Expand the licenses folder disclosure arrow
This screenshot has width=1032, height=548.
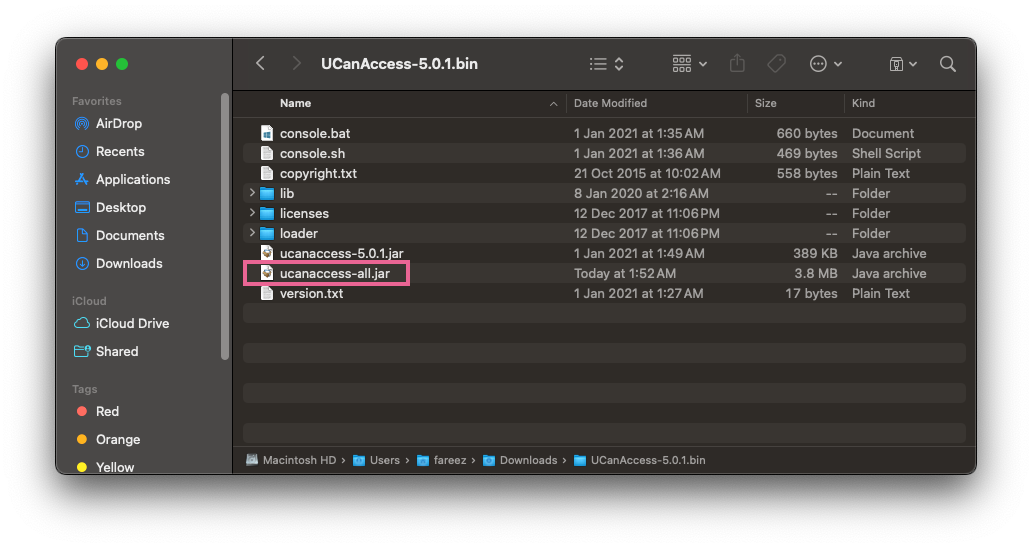tap(251, 212)
